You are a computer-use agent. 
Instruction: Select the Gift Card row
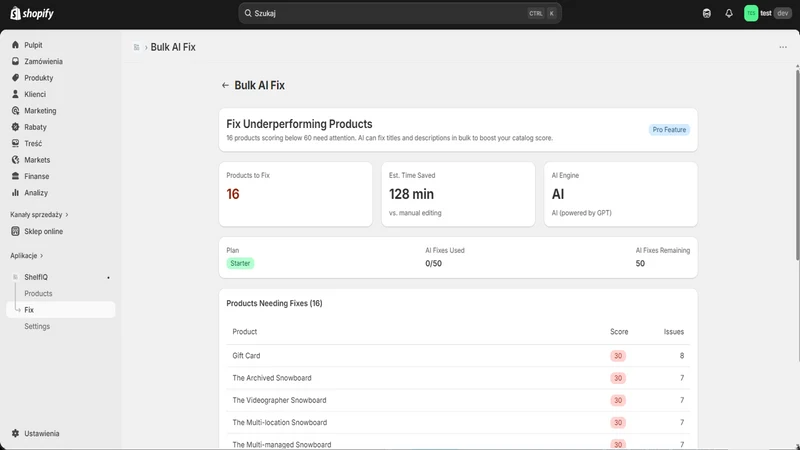(x=458, y=356)
